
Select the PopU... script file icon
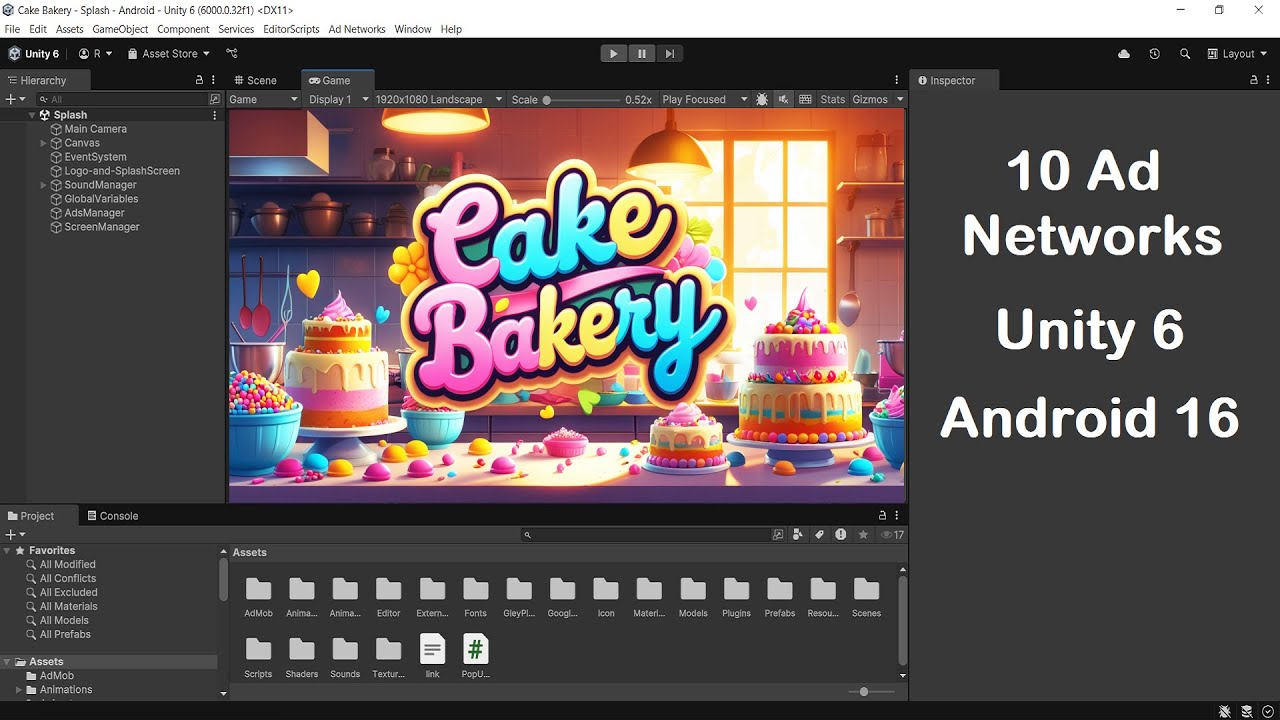pos(476,657)
